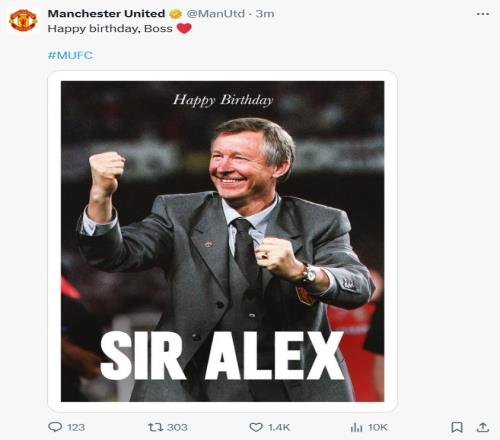This screenshot has width=500, height=440.
Task: Open the Manchester United profile avatar
Action: click(x=23, y=20)
